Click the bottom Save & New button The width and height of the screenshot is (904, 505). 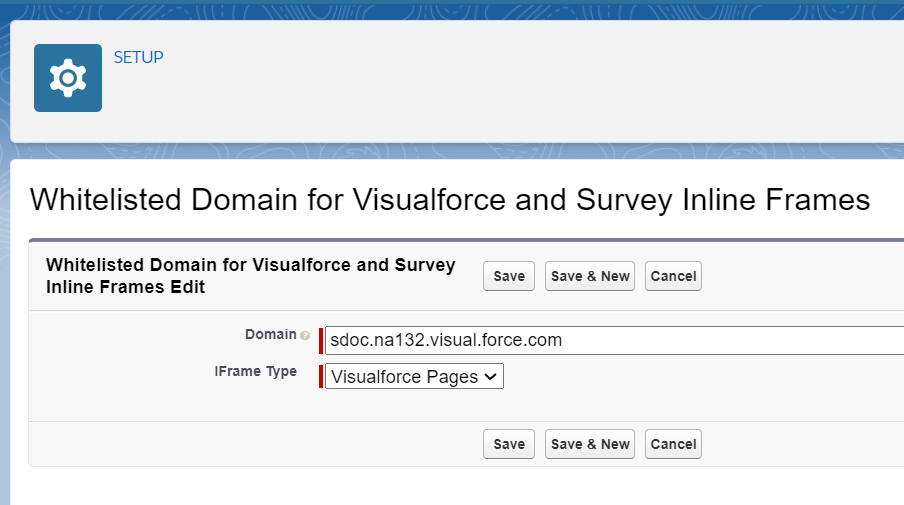(590, 444)
